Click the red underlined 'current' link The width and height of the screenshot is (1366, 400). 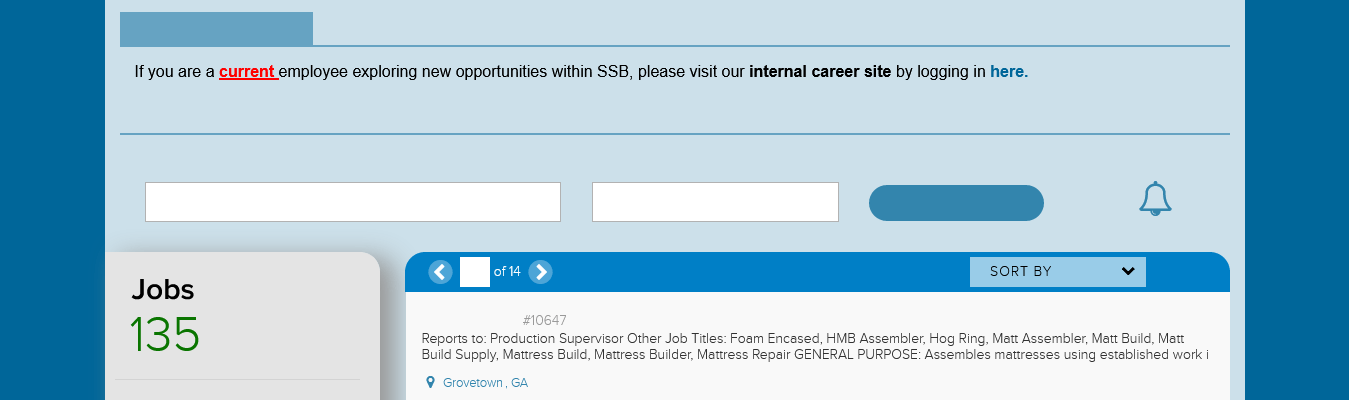pyautogui.click(x=247, y=72)
